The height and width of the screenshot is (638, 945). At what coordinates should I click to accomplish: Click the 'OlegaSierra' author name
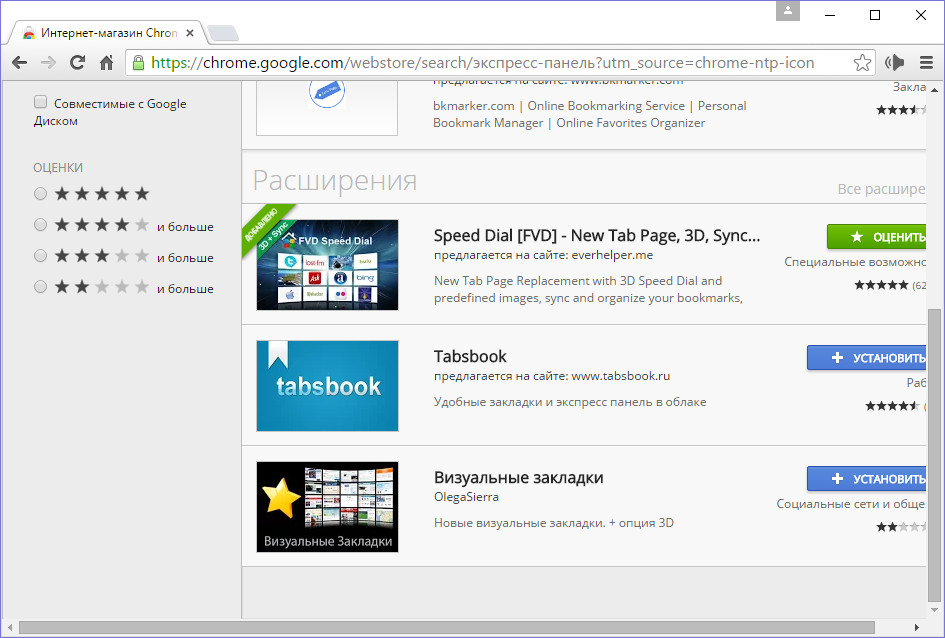point(466,497)
